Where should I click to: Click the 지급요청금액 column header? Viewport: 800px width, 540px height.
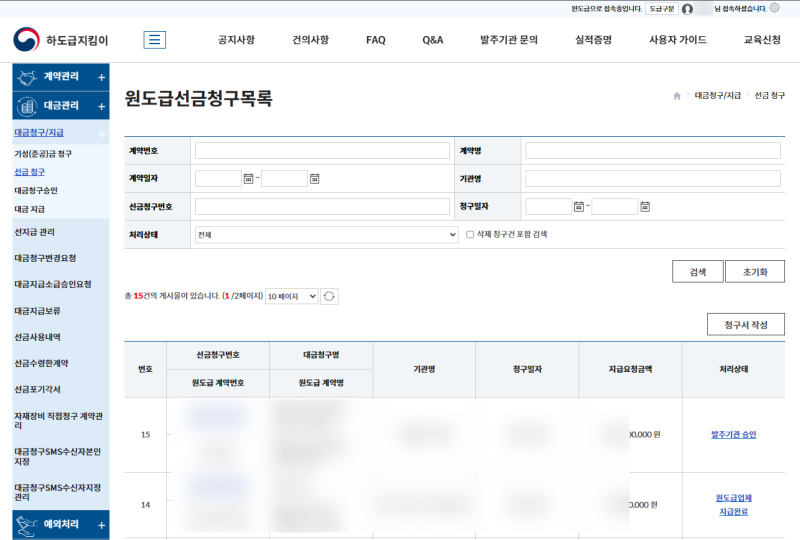click(x=630, y=369)
